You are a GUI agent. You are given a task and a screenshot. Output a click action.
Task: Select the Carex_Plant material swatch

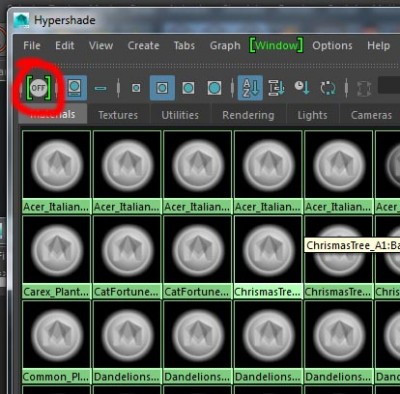[56, 257]
